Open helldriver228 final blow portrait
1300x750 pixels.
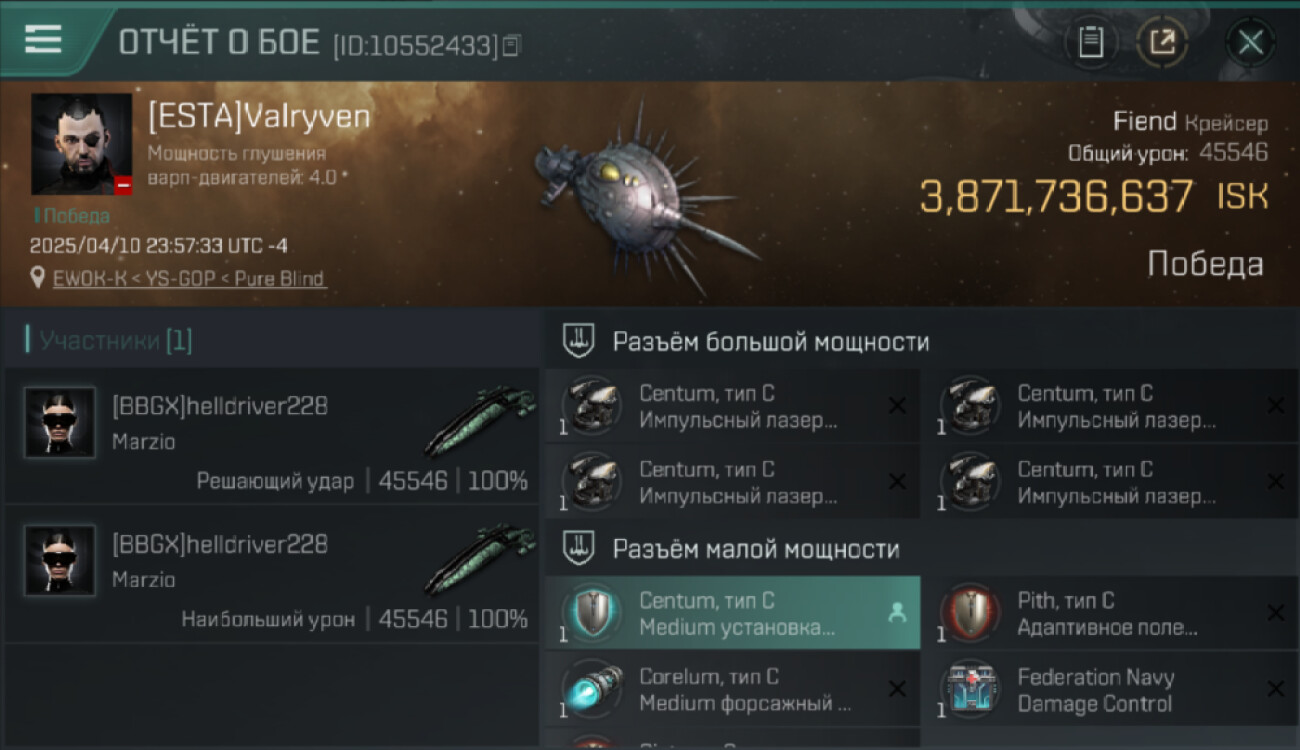point(60,423)
